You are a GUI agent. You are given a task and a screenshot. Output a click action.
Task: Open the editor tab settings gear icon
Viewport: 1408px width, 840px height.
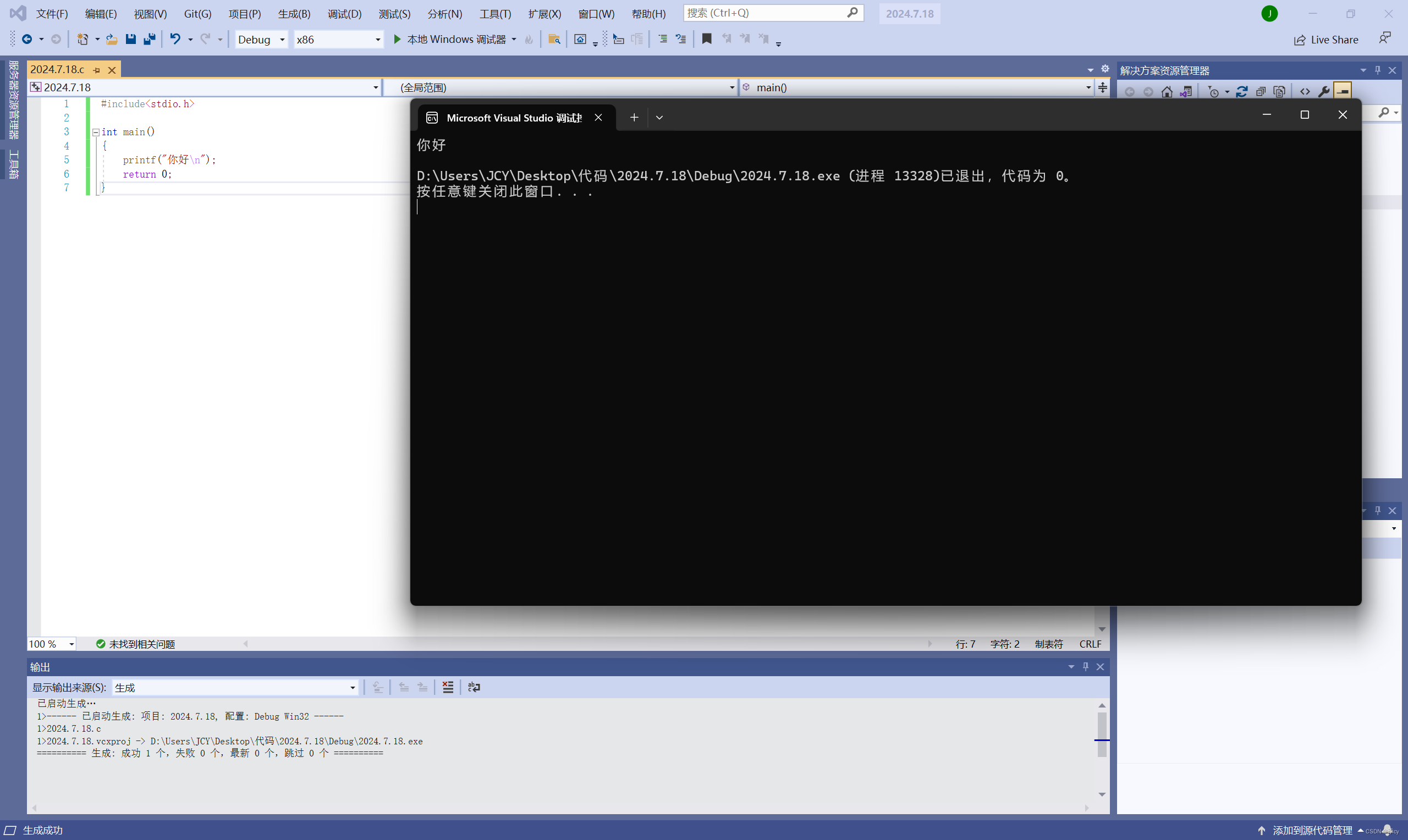(x=1104, y=69)
